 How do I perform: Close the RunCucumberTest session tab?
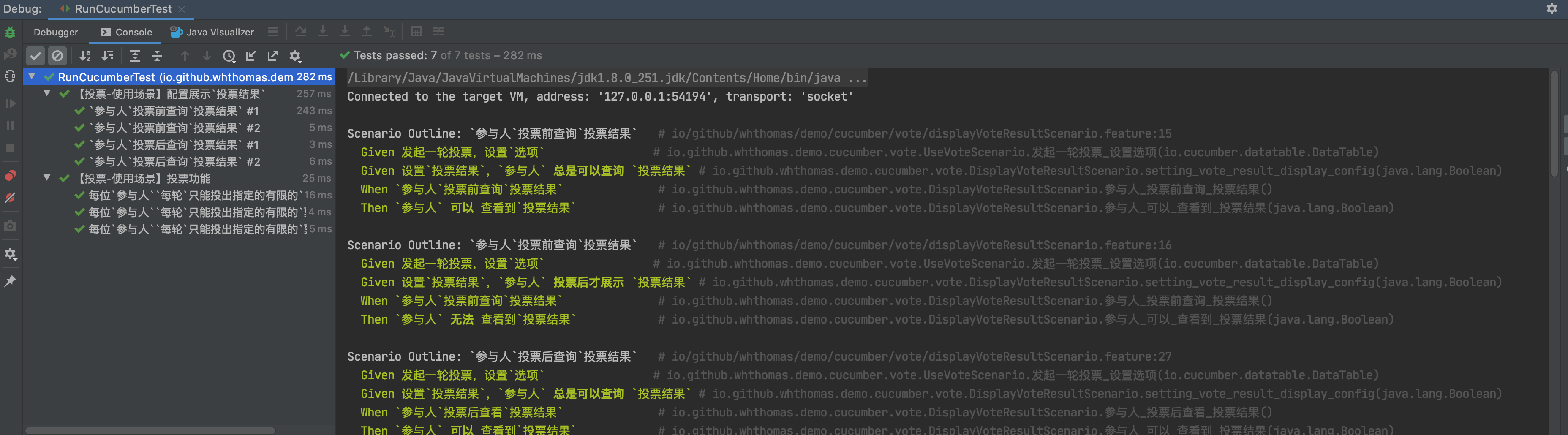181,9
